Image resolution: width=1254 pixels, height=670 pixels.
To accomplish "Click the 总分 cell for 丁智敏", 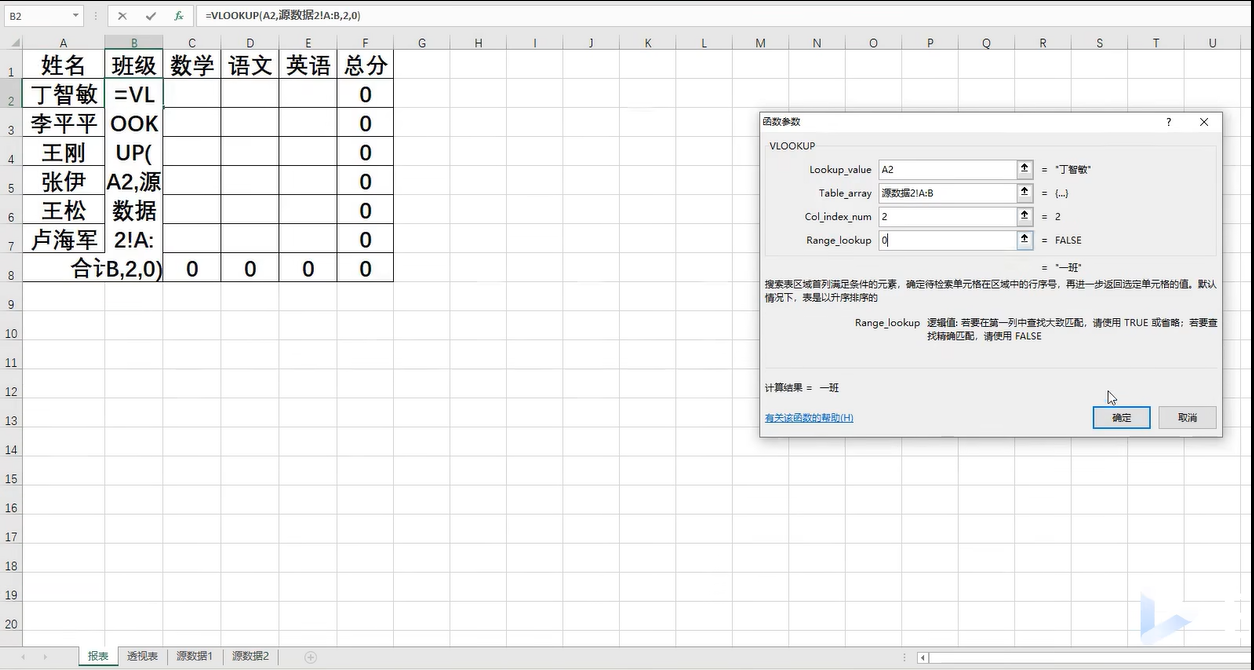I will [365, 95].
